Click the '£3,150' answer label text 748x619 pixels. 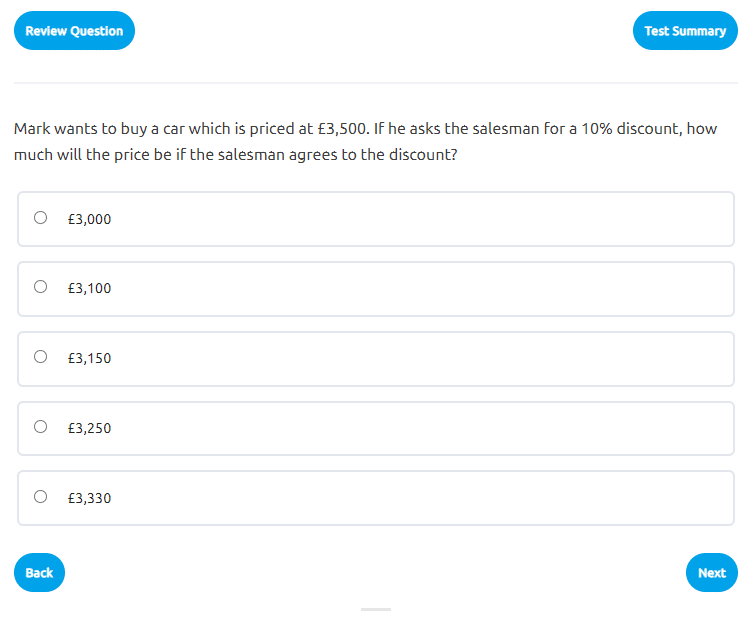click(89, 358)
